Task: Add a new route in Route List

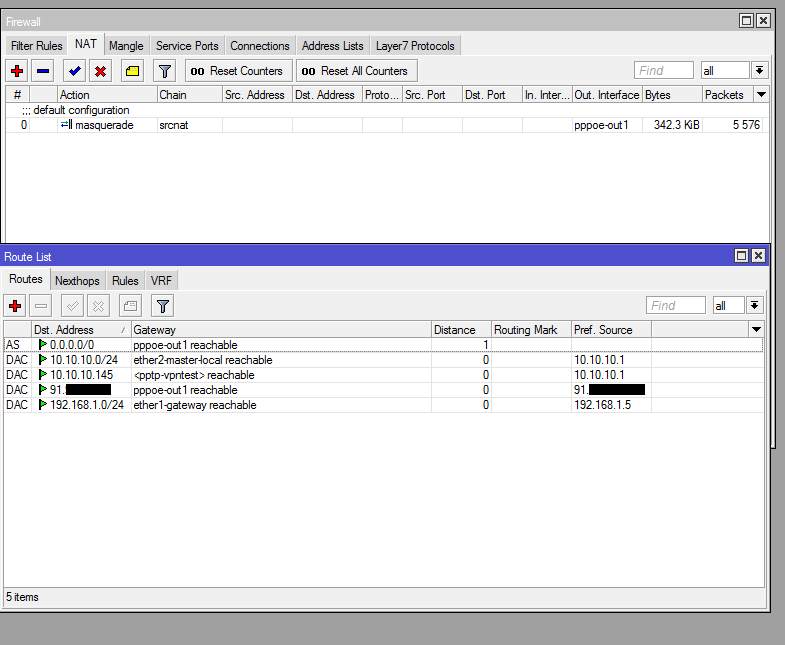Action: (15, 305)
